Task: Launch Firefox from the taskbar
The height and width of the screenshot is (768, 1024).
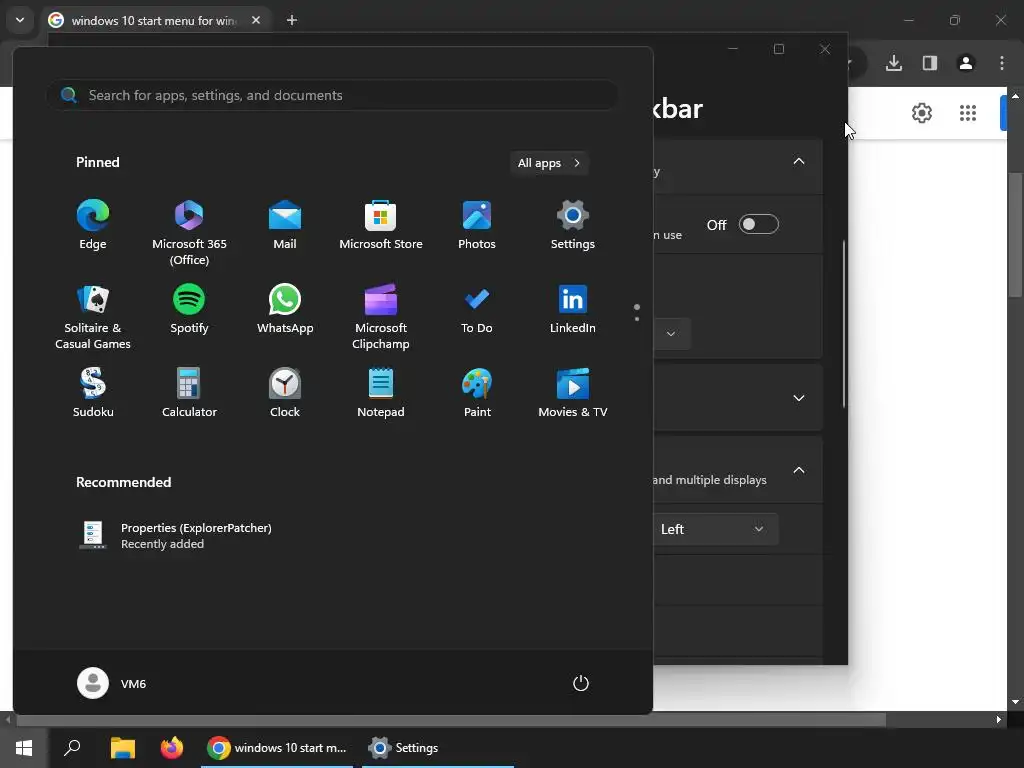Action: click(x=172, y=748)
